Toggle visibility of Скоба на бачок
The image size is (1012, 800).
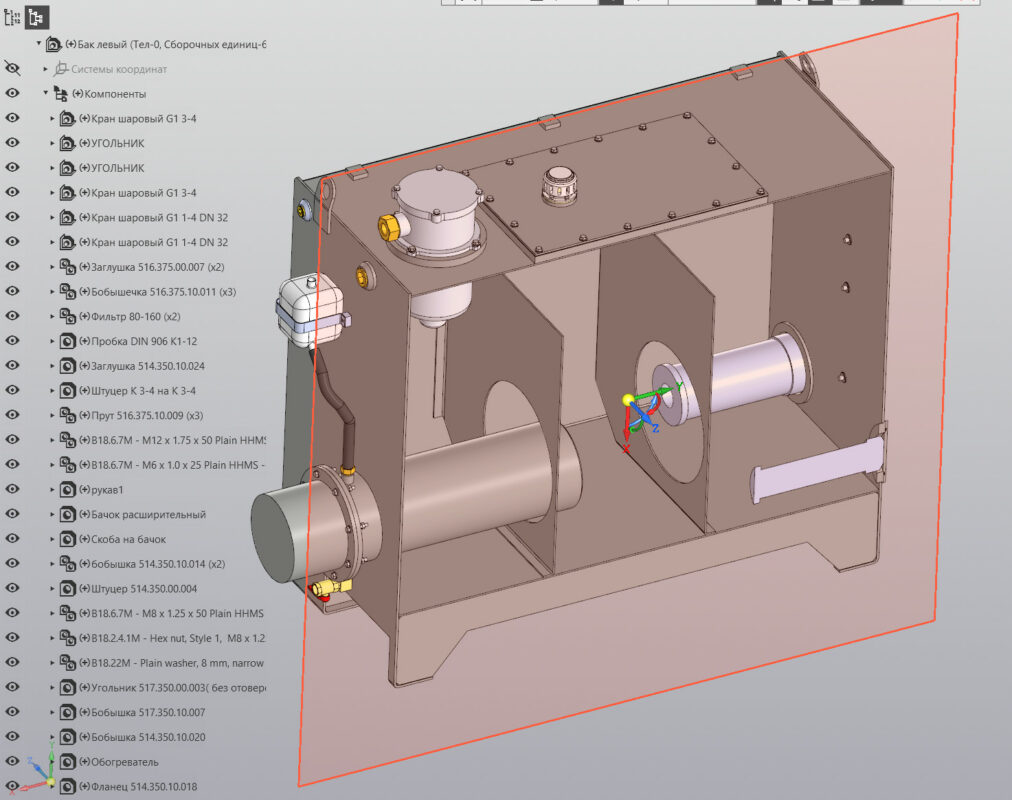(x=12, y=539)
